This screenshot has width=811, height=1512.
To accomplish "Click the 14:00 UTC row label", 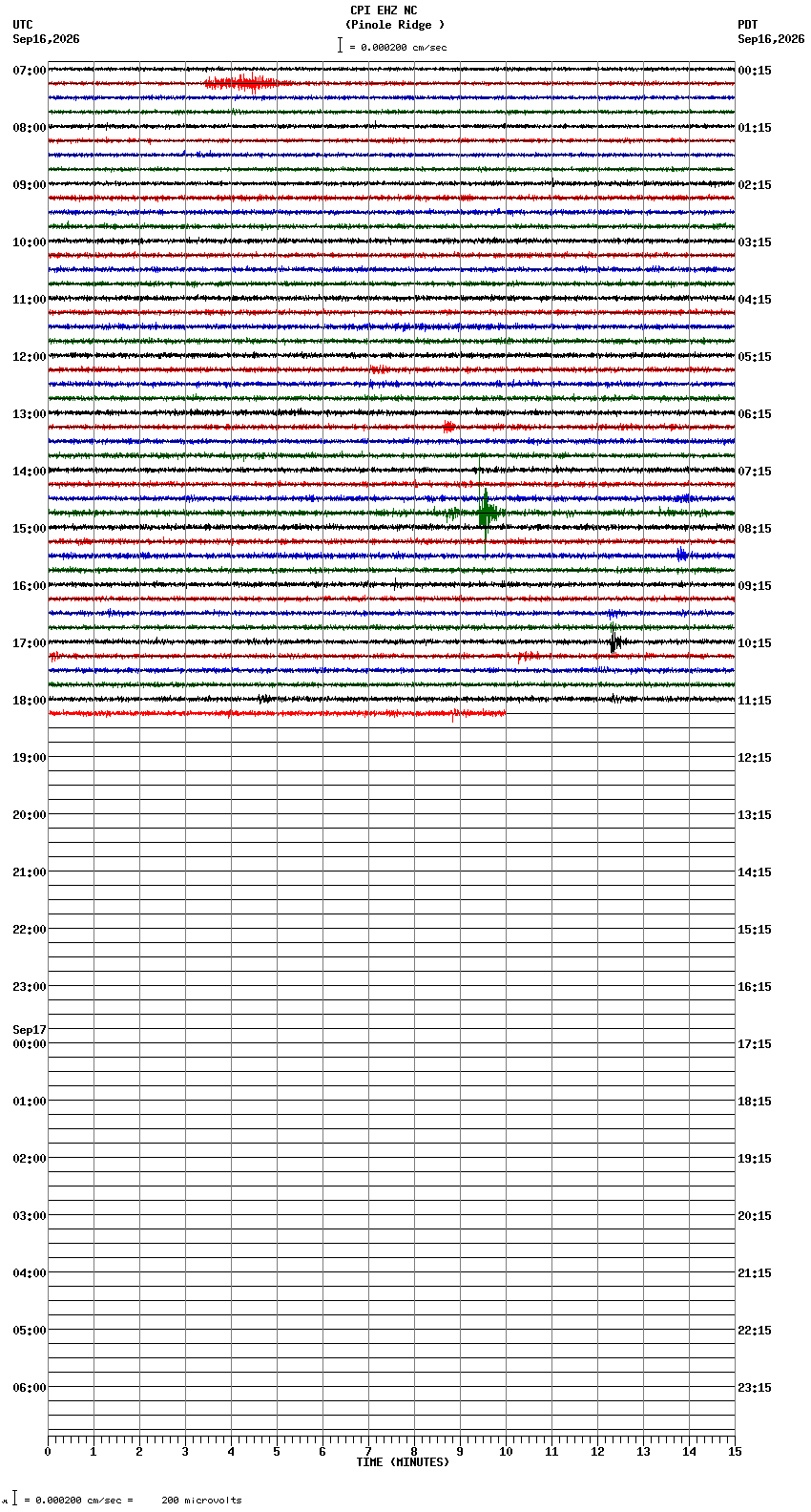I will click(30, 472).
